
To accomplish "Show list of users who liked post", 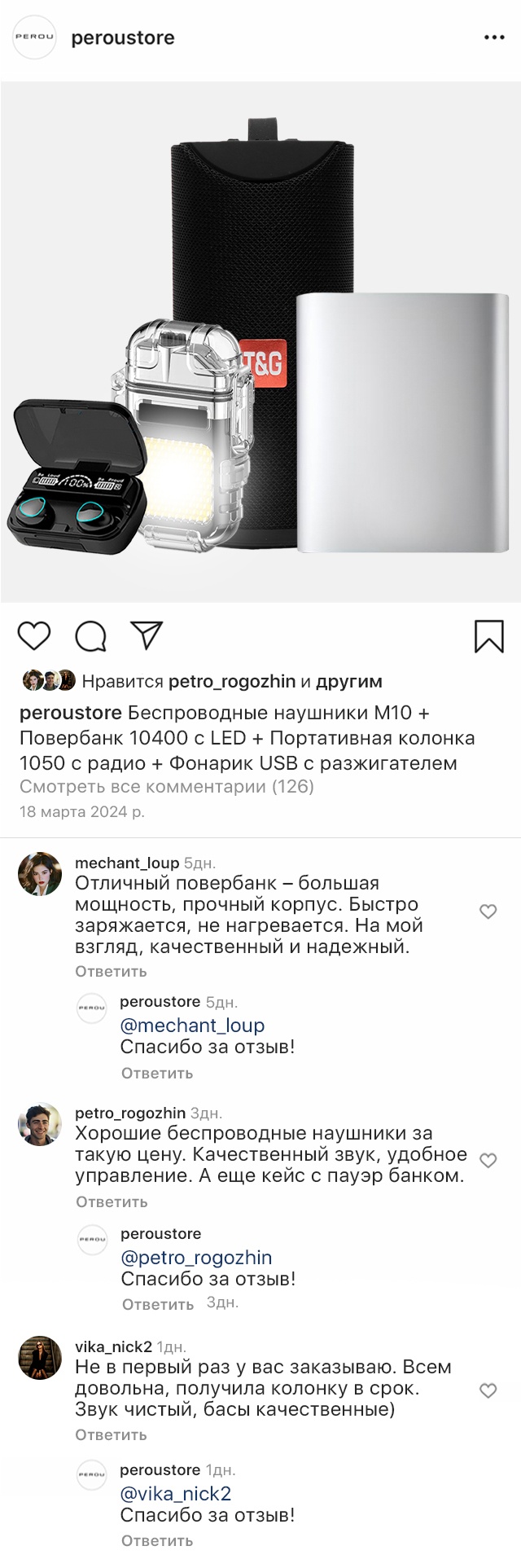I will click(x=232, y=682).
